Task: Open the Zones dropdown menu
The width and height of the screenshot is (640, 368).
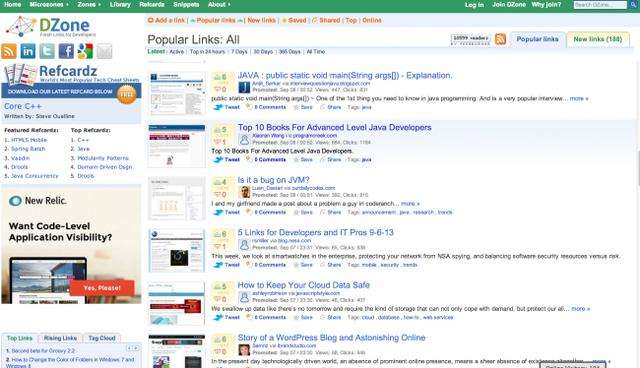Action: [x=89, y=4]
